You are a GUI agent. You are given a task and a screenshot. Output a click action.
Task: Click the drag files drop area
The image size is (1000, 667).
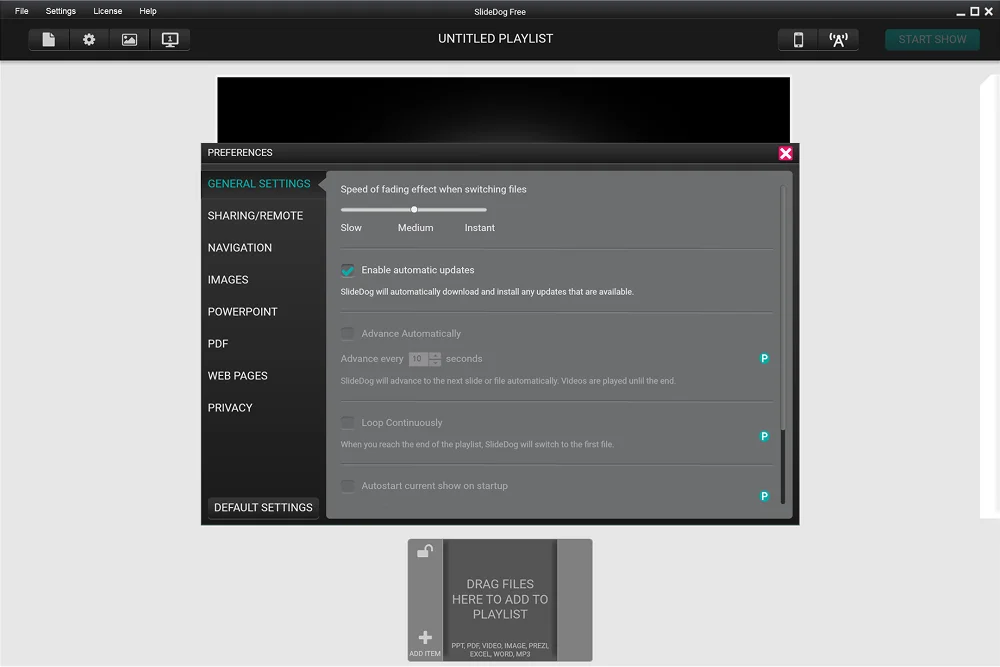500,599
